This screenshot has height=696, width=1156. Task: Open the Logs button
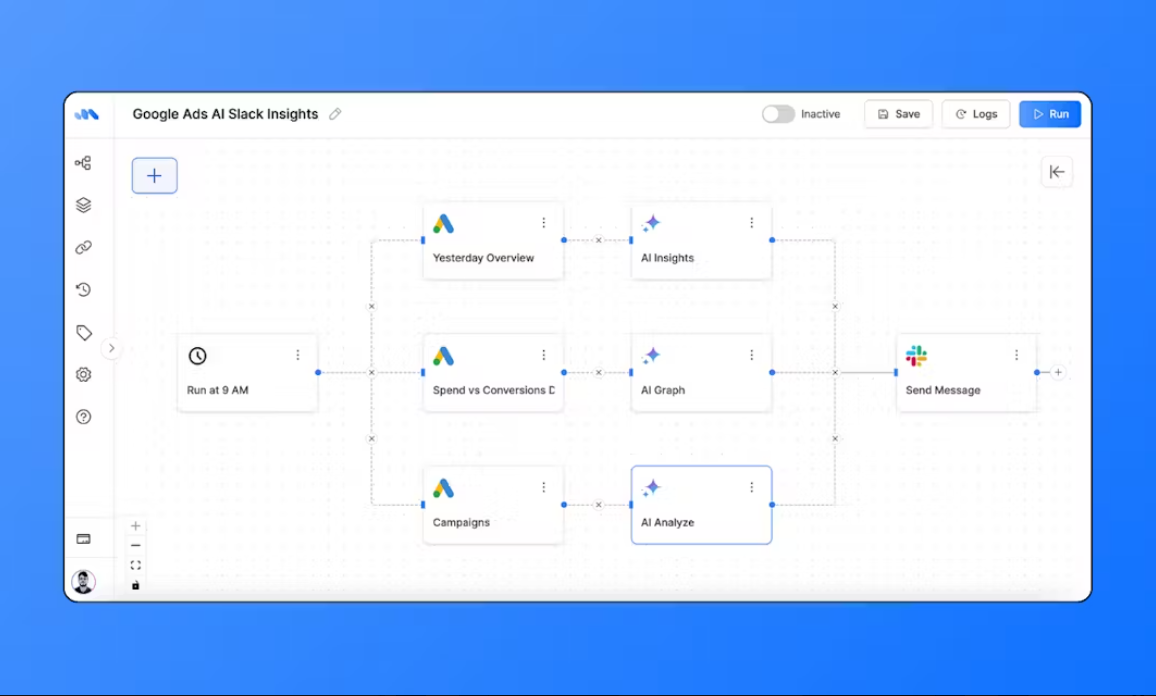coord(976,114)
